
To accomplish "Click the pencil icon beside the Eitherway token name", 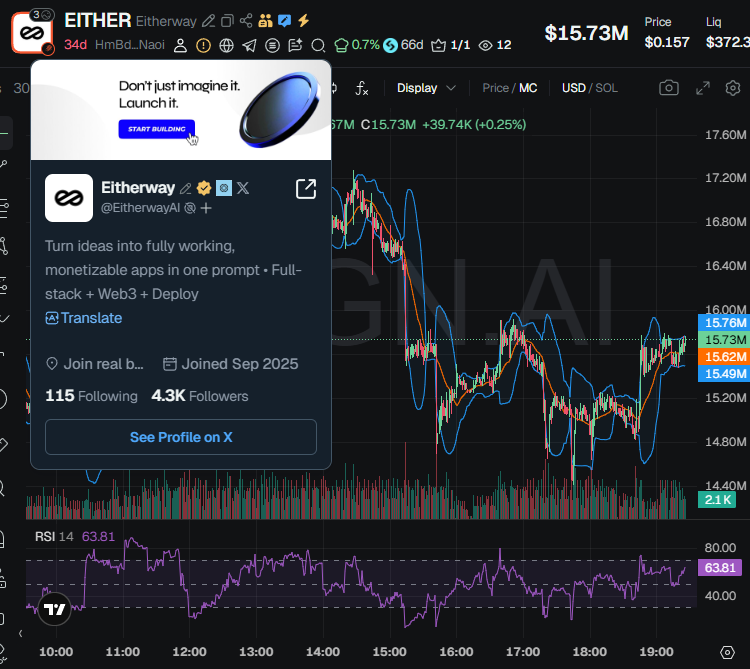I will [x=208, y=21].
